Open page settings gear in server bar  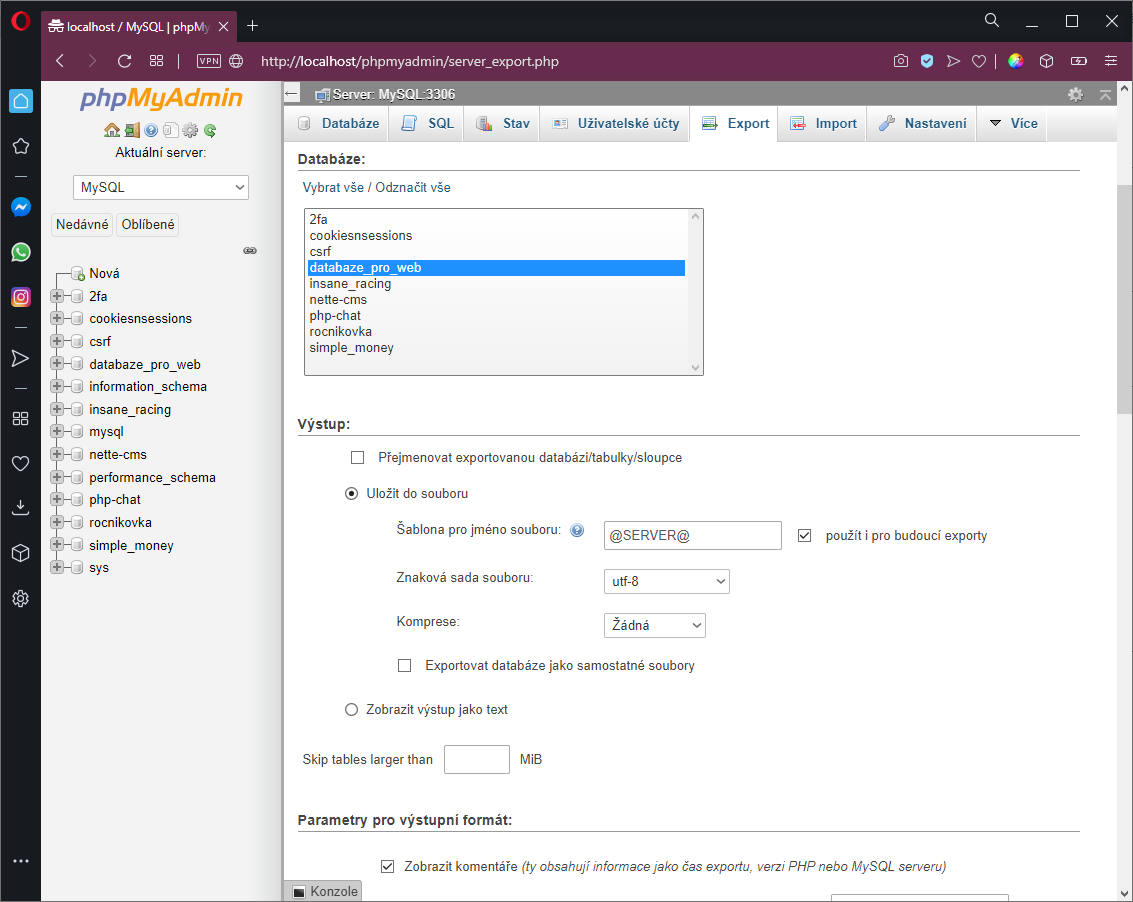(1075, 94)
